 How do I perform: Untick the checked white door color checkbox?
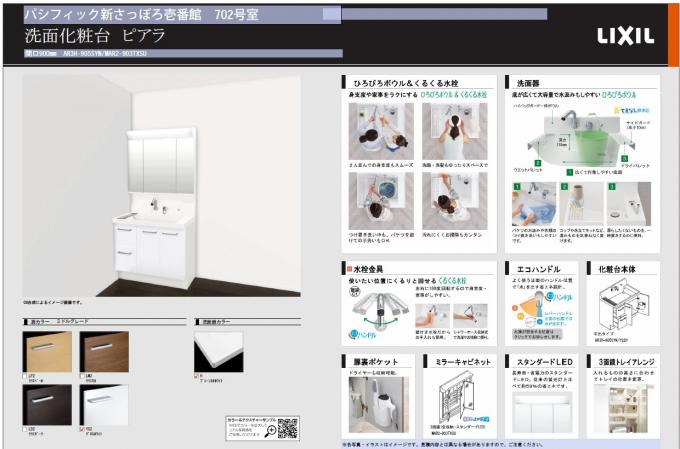(x=82, y=429)
